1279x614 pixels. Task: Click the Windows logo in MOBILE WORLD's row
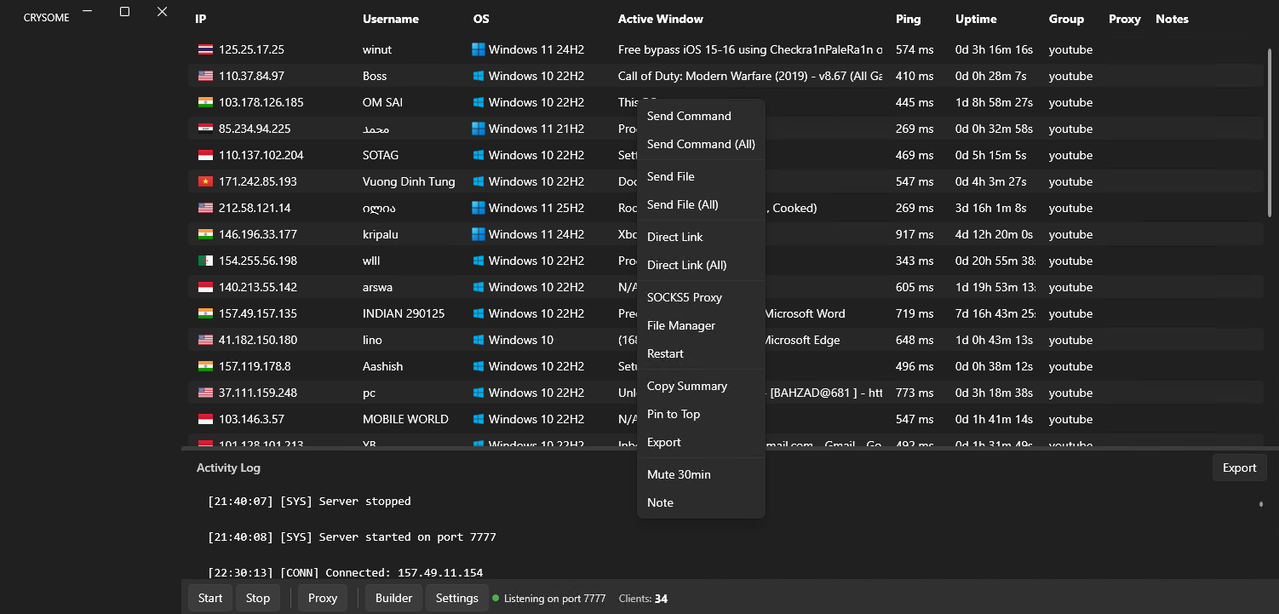point(478,419)
